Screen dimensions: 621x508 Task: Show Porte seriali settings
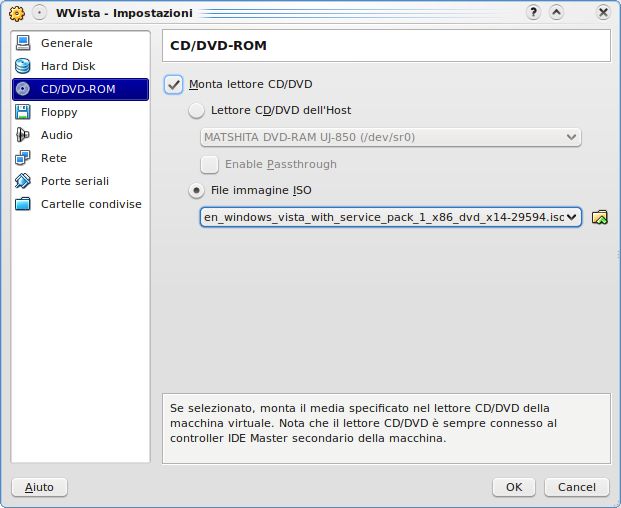point(80,181)
